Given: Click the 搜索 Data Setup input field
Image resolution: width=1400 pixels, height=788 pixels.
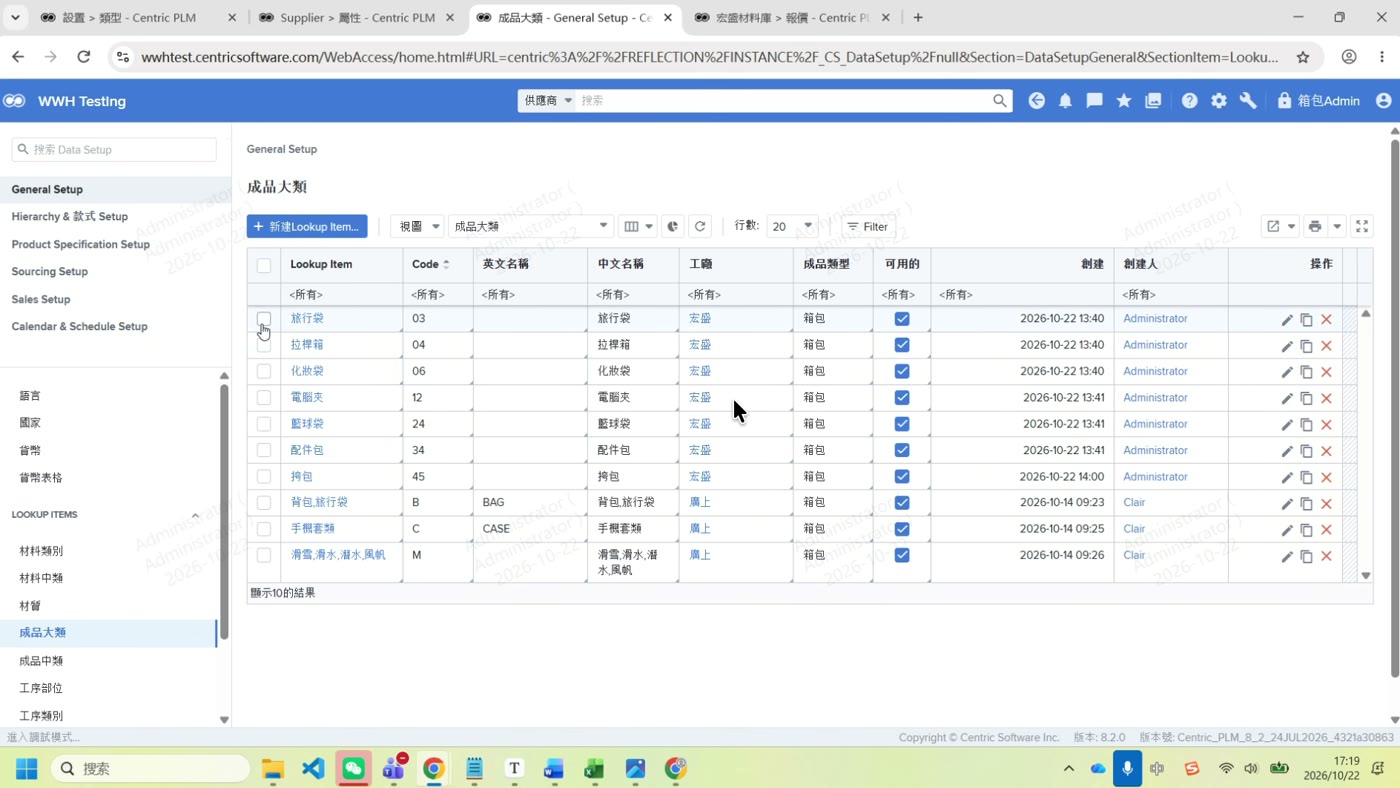Looking at the screenshot, I should pyautogui.click(x=114, y=150).
